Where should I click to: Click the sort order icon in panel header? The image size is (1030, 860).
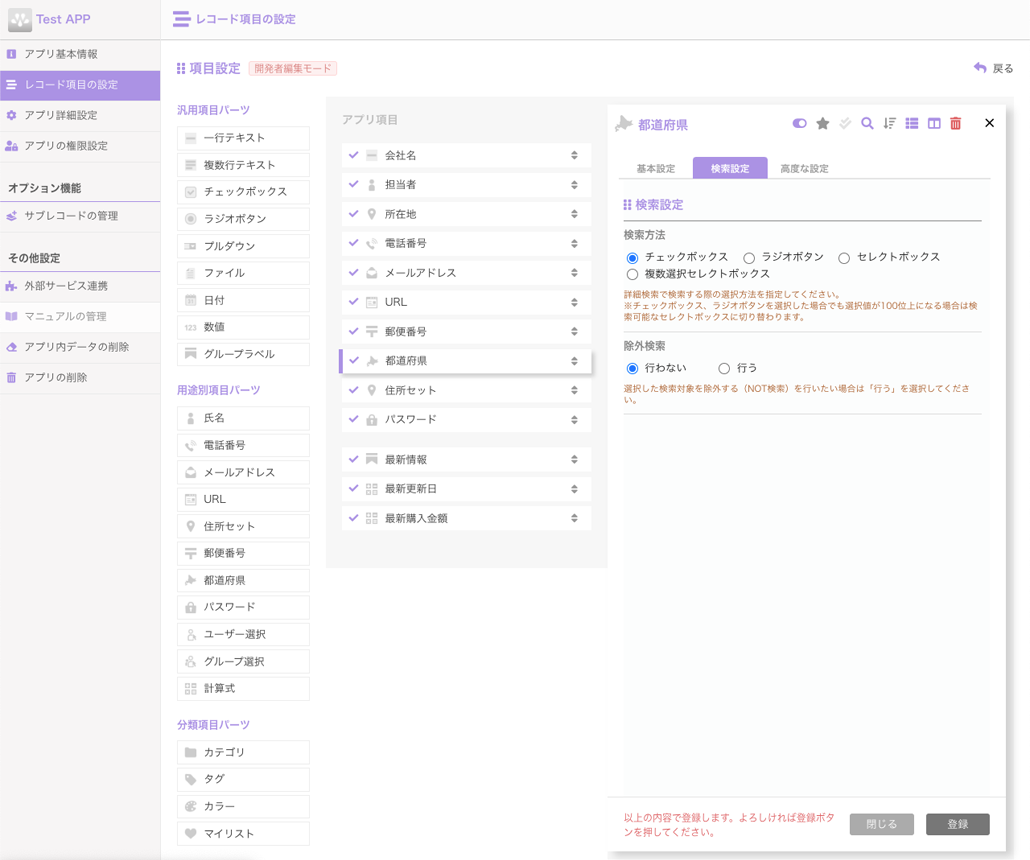coord(889,124)
